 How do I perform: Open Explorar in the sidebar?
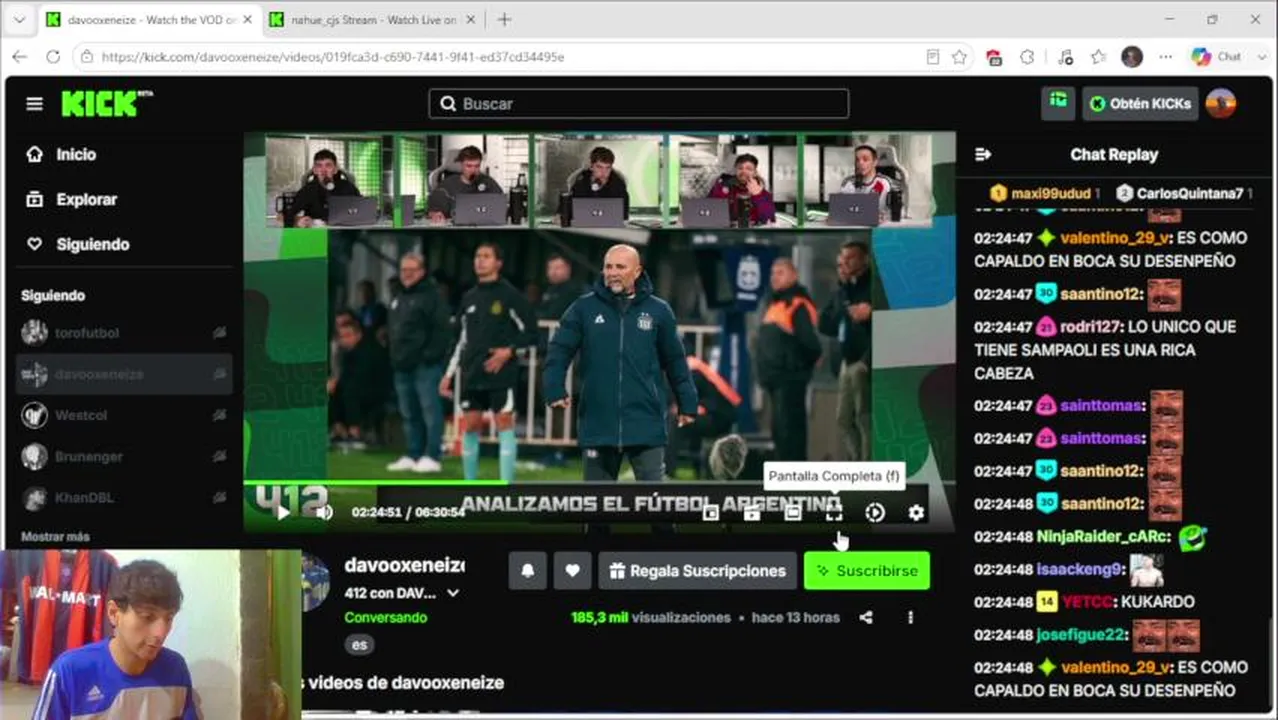coord(72,199)
